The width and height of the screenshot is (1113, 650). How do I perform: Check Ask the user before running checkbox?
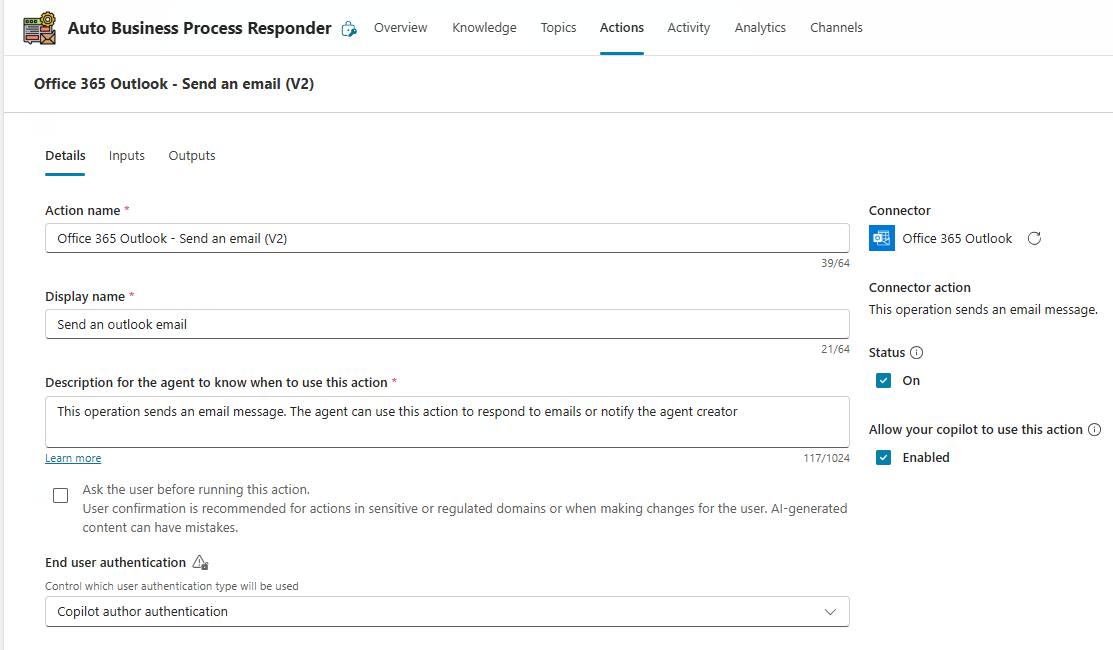tap(60, 495)
